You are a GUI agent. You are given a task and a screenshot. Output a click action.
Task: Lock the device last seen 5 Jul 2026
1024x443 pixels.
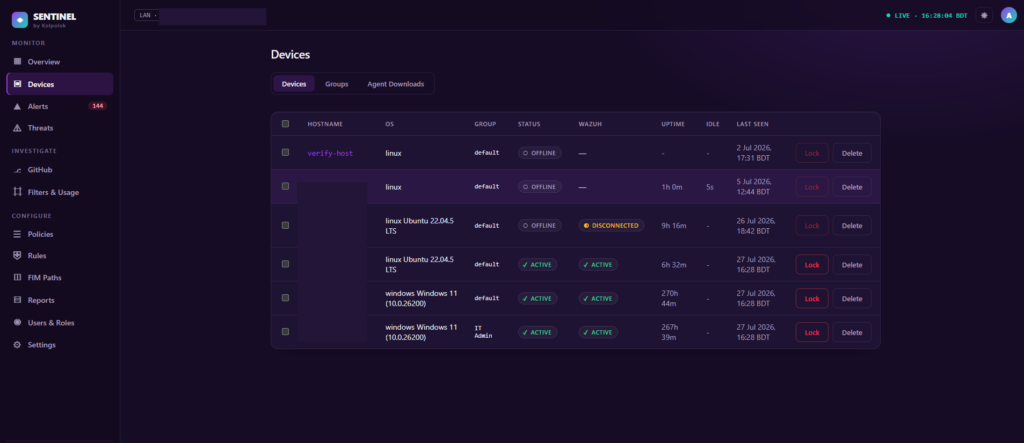click(812, 187)
